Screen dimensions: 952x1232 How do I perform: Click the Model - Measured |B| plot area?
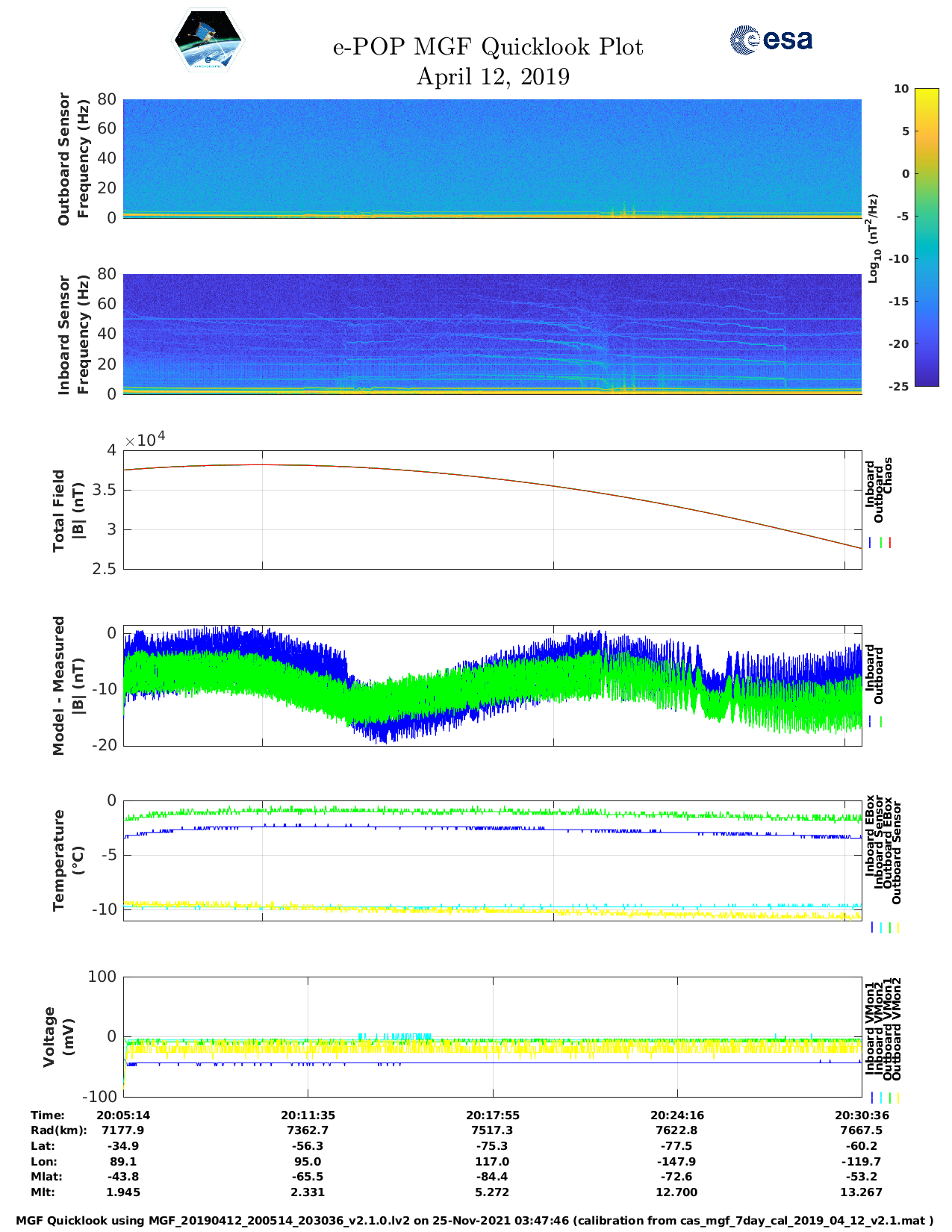(x=492, y=685)
